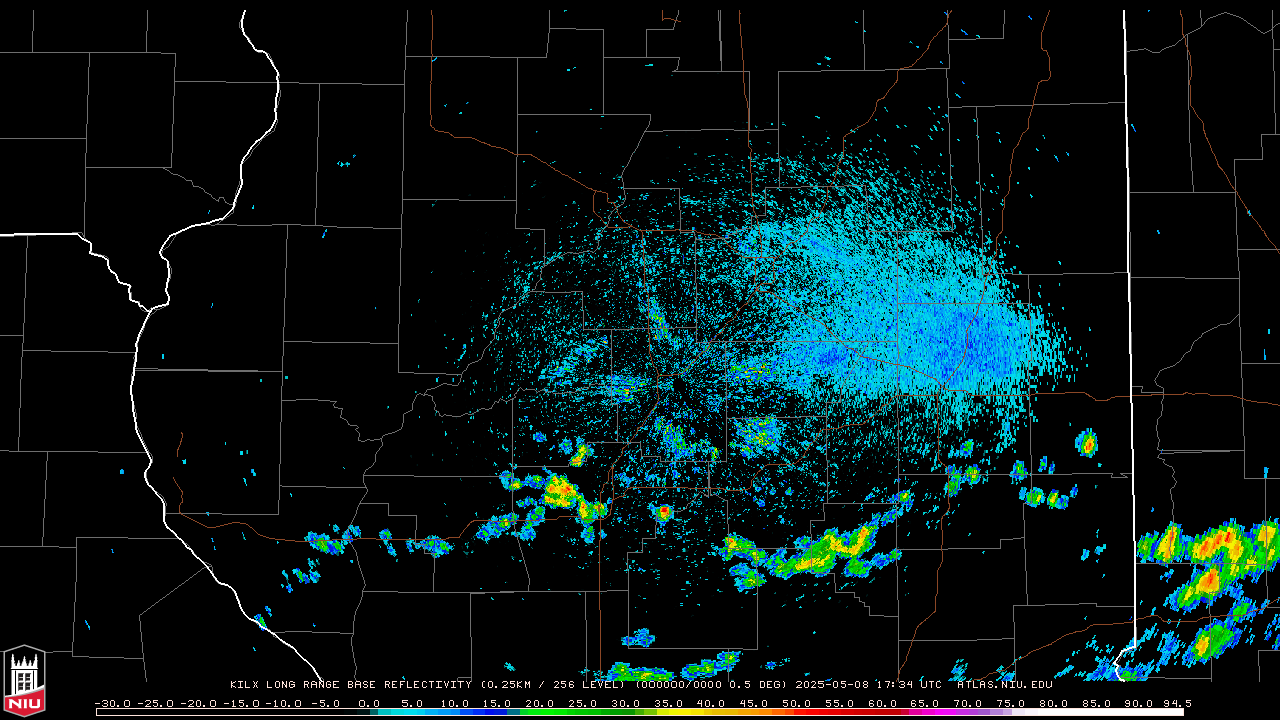
Task: Click the "5.0" scale label
Action: pos(413,704)
